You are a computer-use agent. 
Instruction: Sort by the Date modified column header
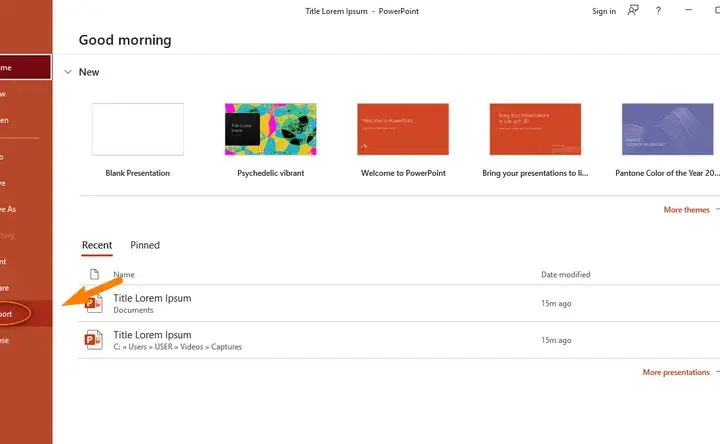[x=566, y=275]
